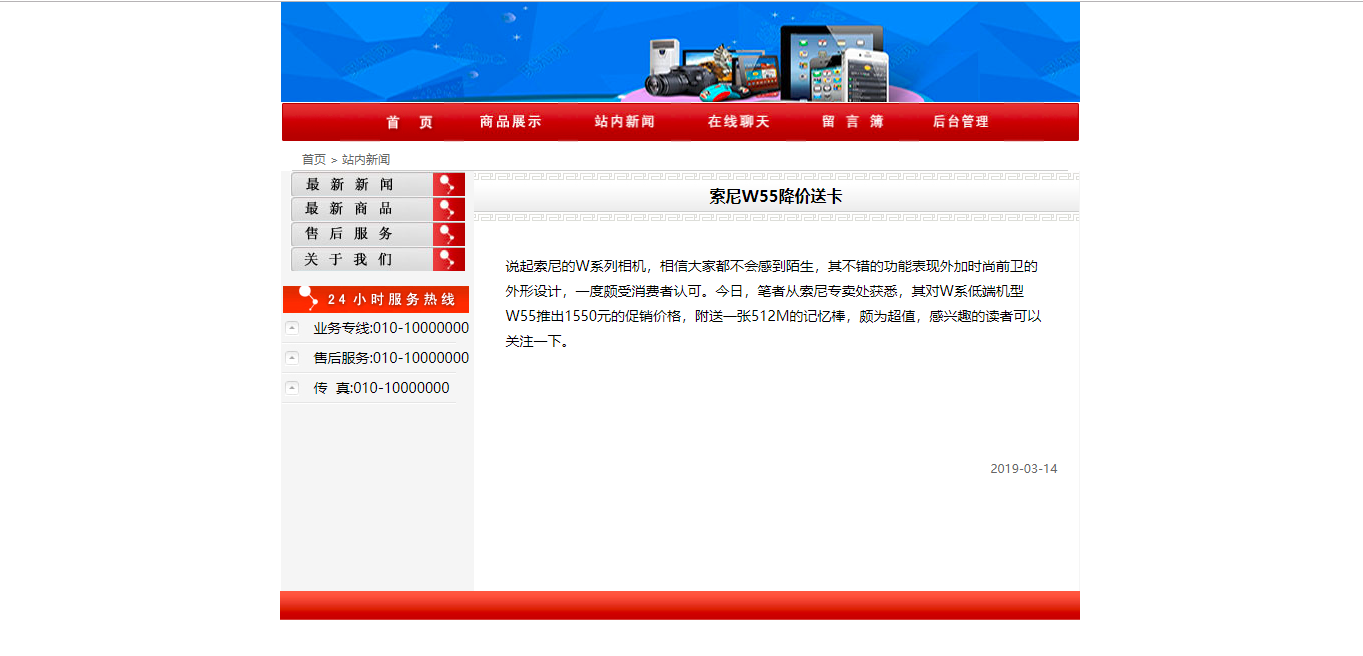Viewport: 1363px width, 656px height.
Task: Select 站内新闻 in the red navigation bar
Action: pos(624,122)
